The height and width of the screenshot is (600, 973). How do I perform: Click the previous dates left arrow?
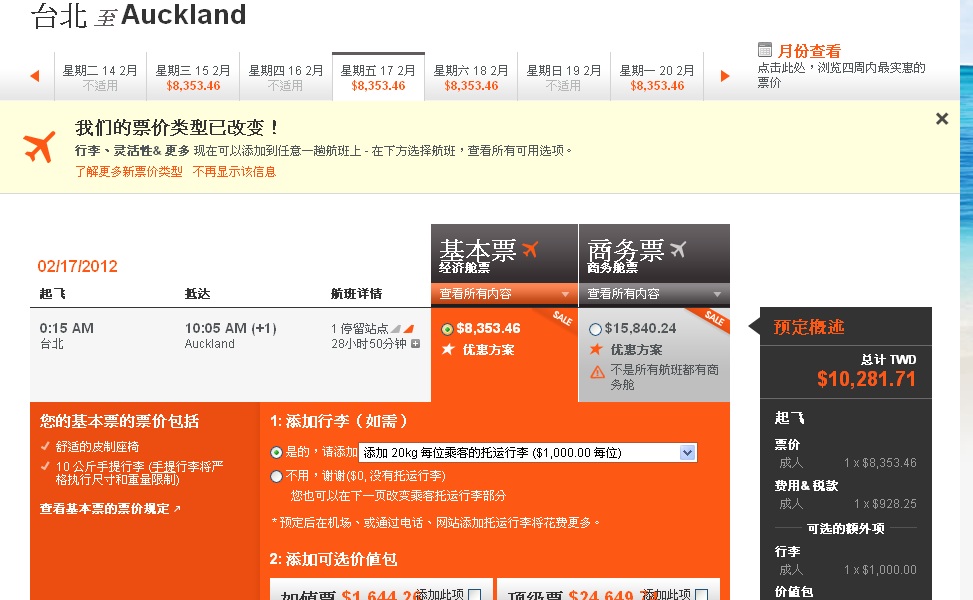[34, 76]
